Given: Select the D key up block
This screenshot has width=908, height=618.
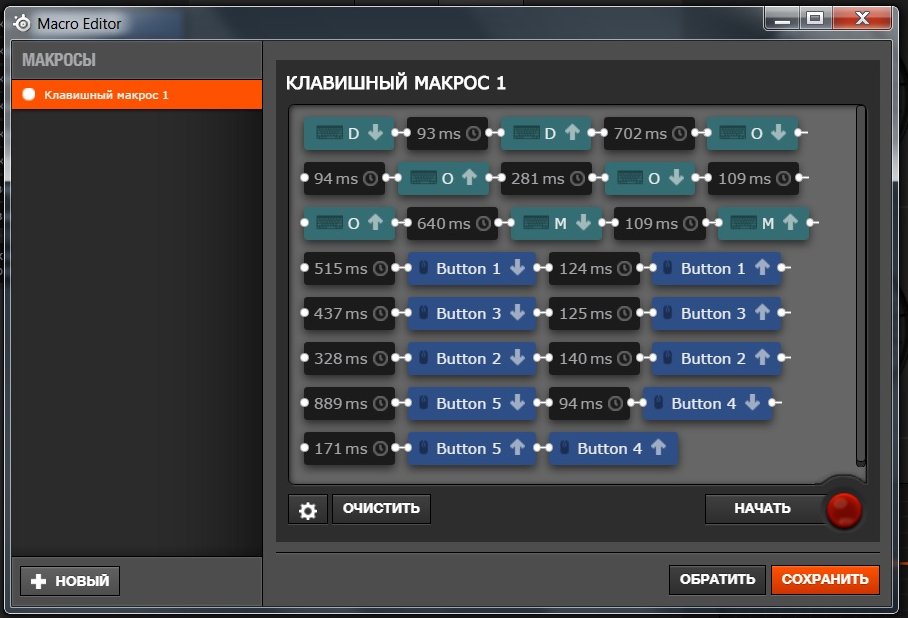Looking at the screenshot, I should [545, 133].
